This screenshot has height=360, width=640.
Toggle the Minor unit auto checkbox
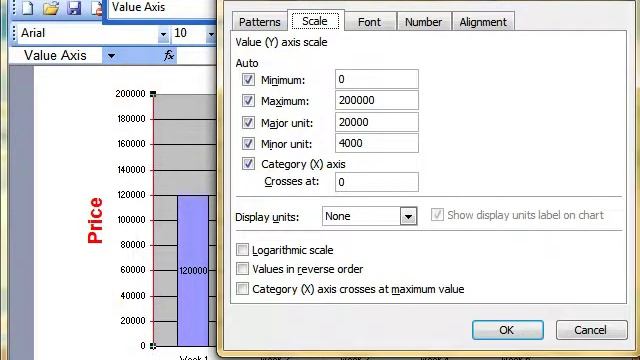(x=248, y=143)
